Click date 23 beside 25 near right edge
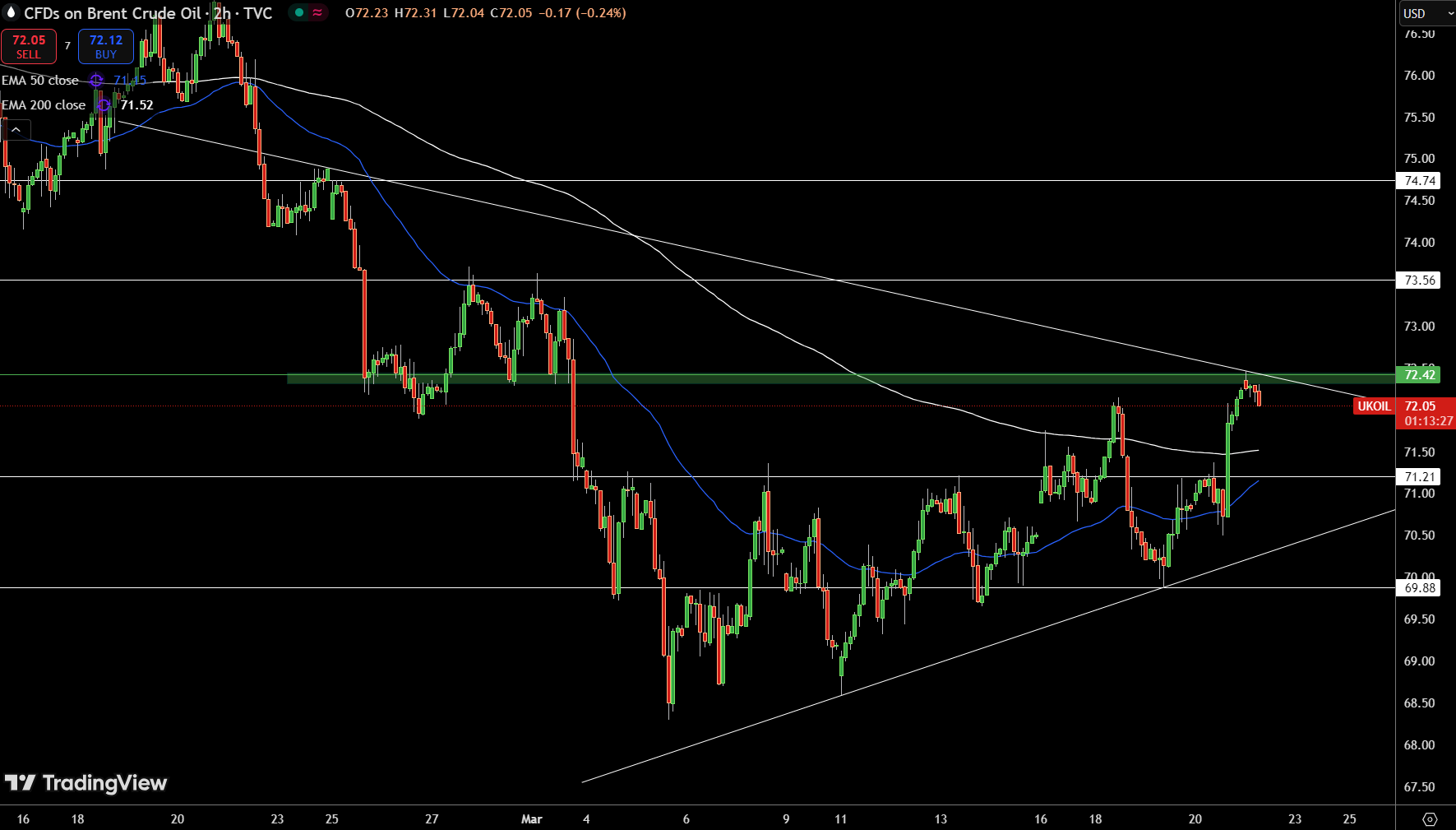 1295,819
